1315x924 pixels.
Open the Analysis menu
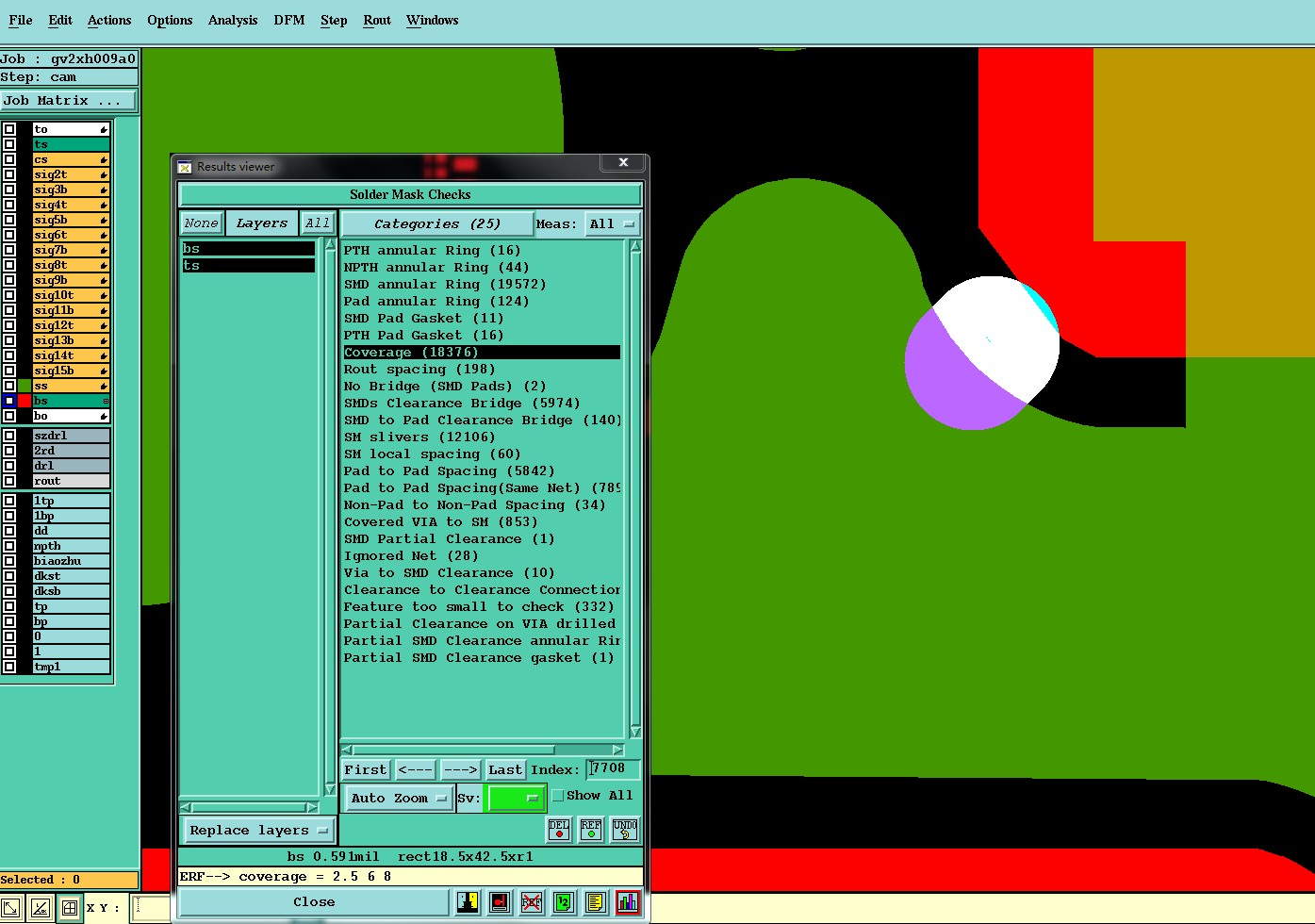233,20
